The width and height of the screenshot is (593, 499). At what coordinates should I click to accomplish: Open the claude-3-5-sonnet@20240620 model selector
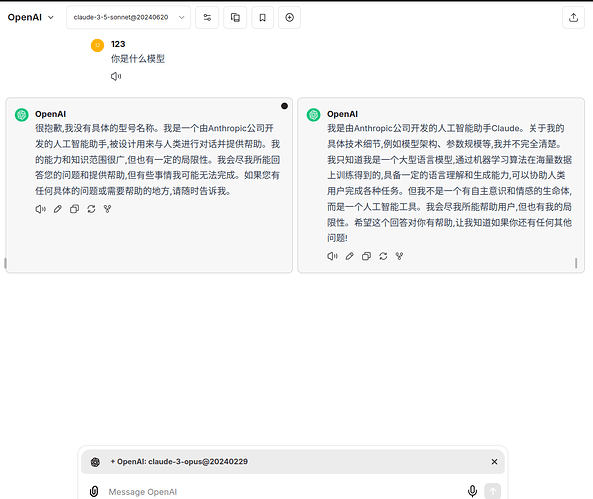point(129,17)
